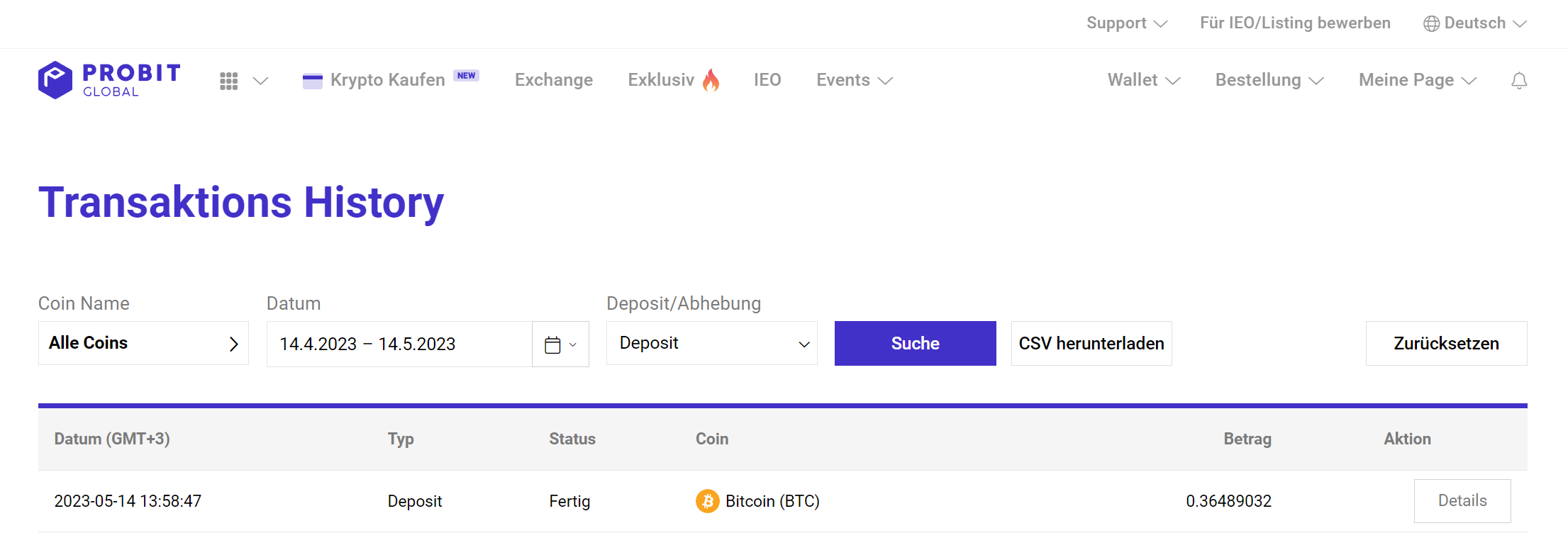Open the Alle Coins selector
This screenshot has width=1568, height=533.
click(143, 343)
